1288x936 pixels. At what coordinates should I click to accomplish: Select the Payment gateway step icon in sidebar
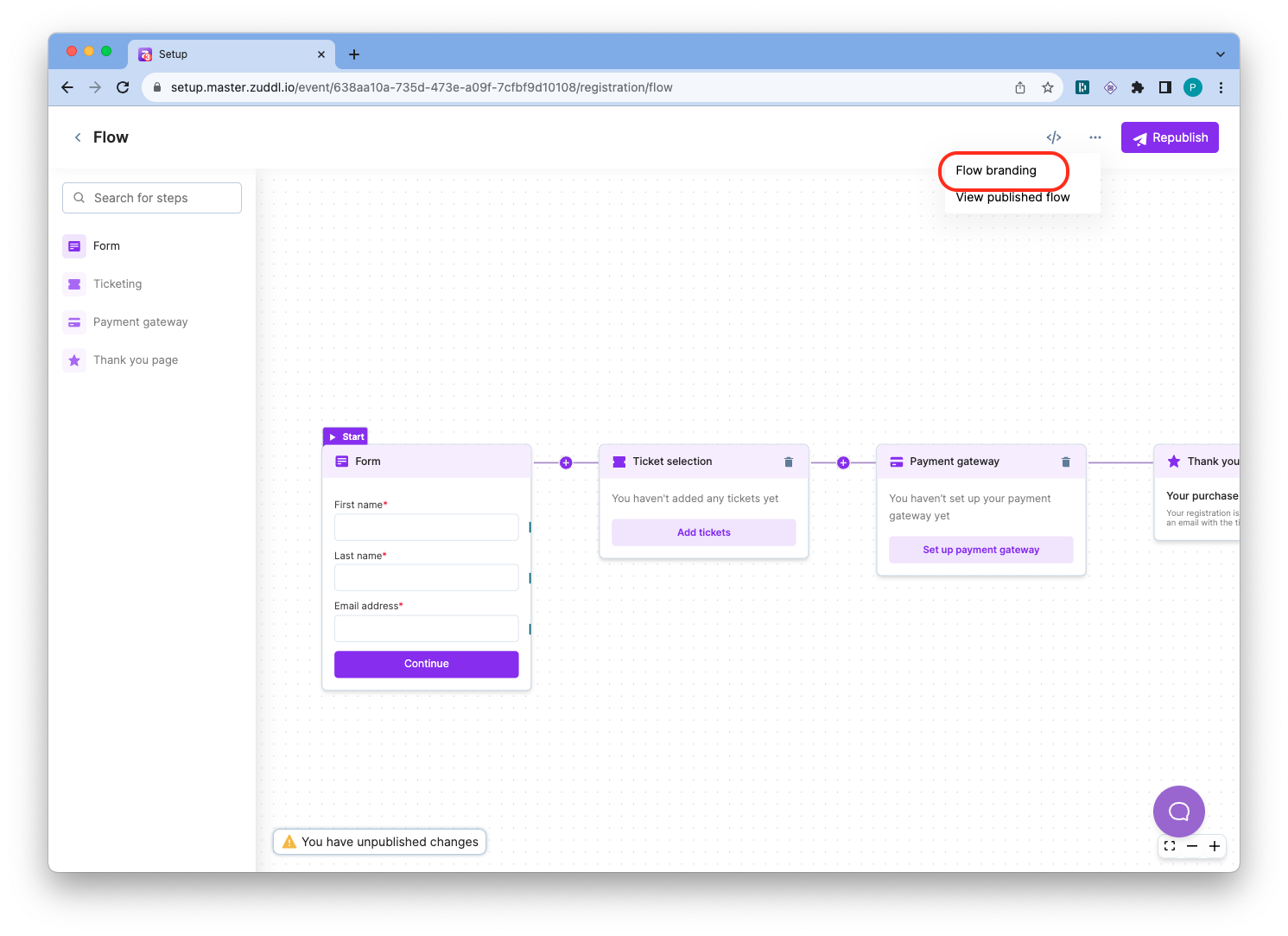74,322
